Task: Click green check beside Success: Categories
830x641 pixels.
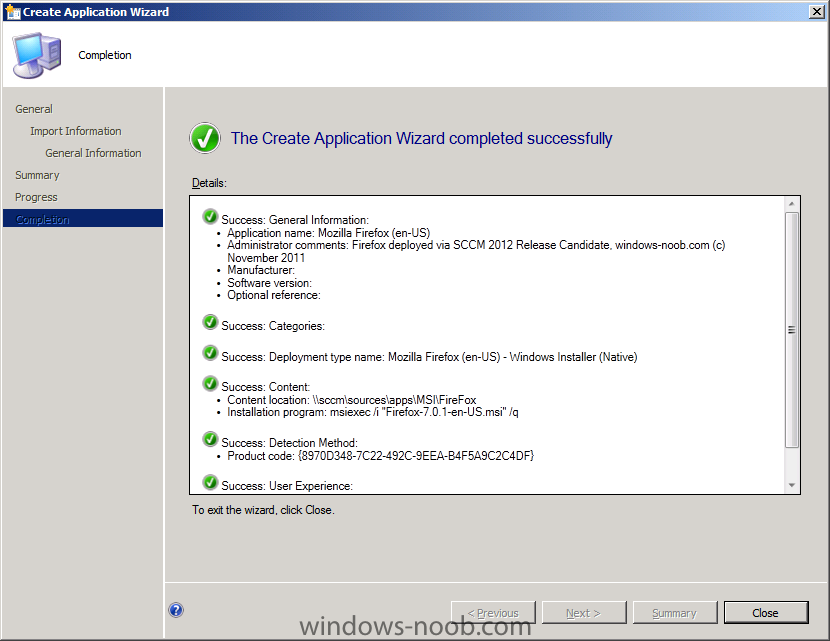Action: point(210,322)
